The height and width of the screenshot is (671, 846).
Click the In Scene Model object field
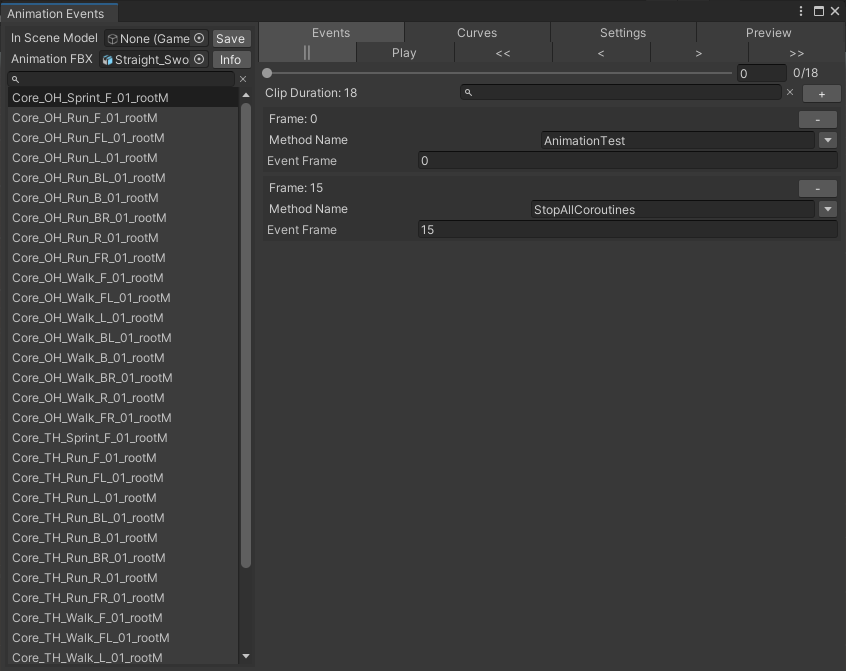[x=156, y=38]
